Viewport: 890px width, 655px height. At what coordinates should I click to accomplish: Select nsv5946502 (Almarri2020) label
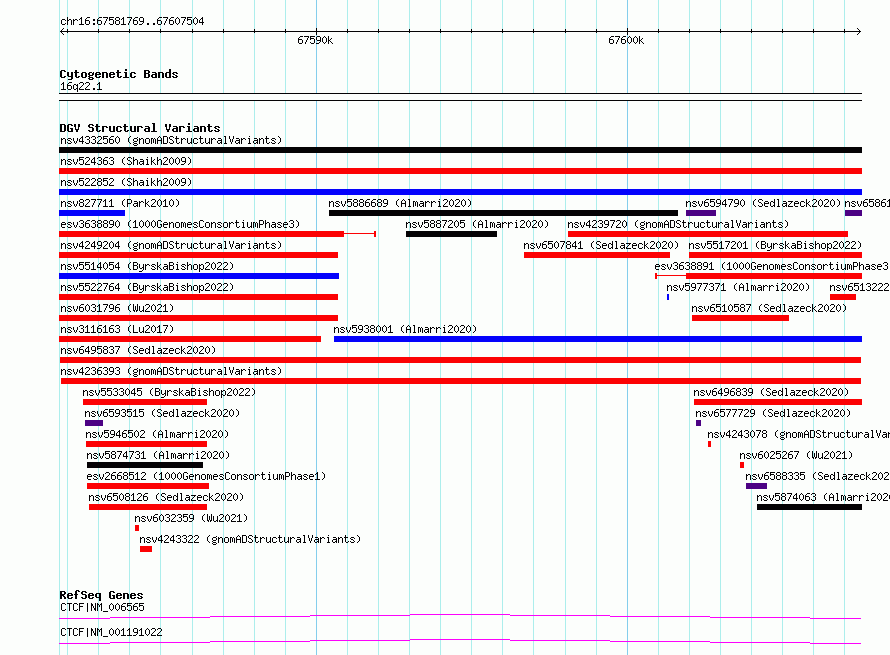click(157, 434)
